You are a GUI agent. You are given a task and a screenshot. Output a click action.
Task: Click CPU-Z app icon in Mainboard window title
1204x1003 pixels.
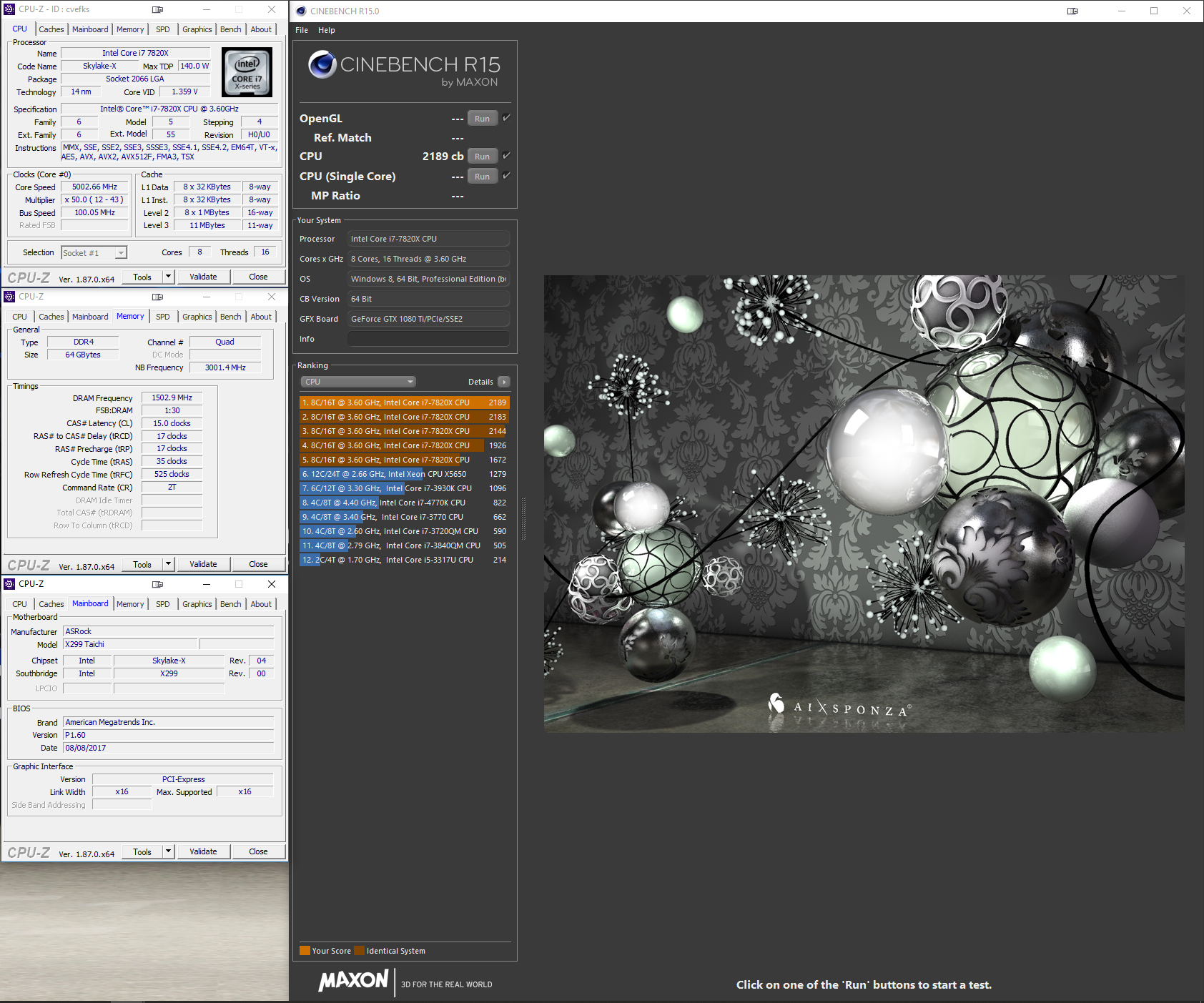[x=9, y=584]
